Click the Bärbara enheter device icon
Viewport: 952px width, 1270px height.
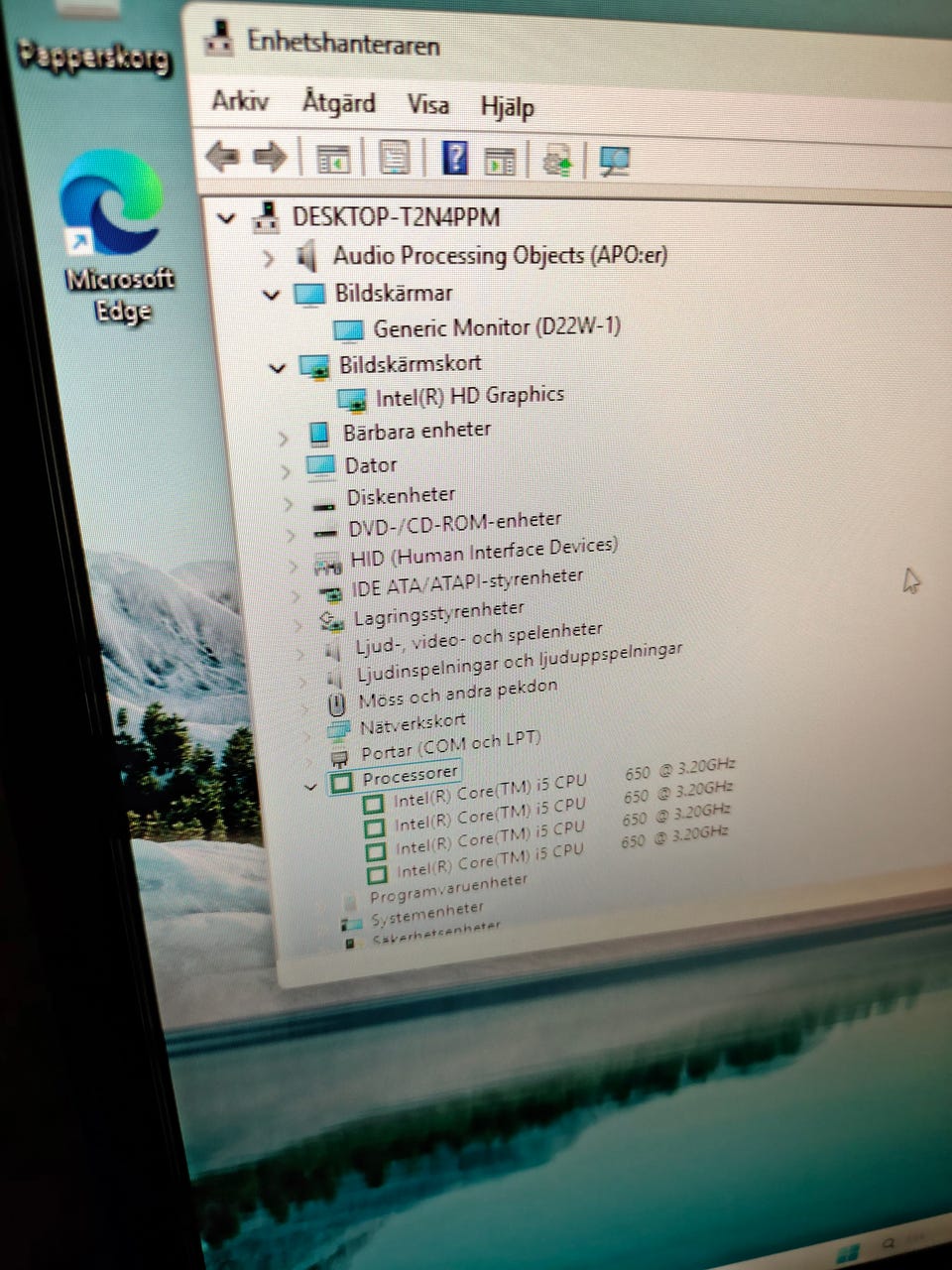tap(319, 433)
